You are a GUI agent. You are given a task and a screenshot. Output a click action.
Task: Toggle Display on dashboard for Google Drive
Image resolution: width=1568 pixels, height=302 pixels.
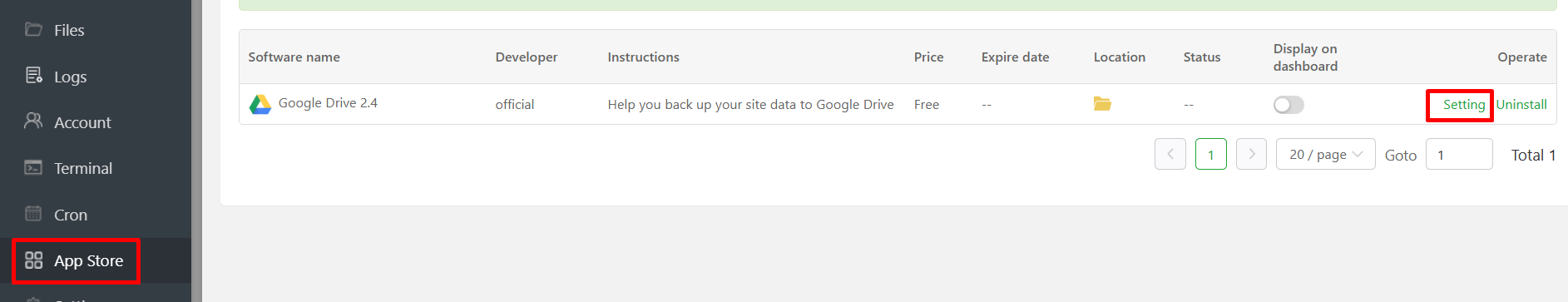click(1289, 105)
